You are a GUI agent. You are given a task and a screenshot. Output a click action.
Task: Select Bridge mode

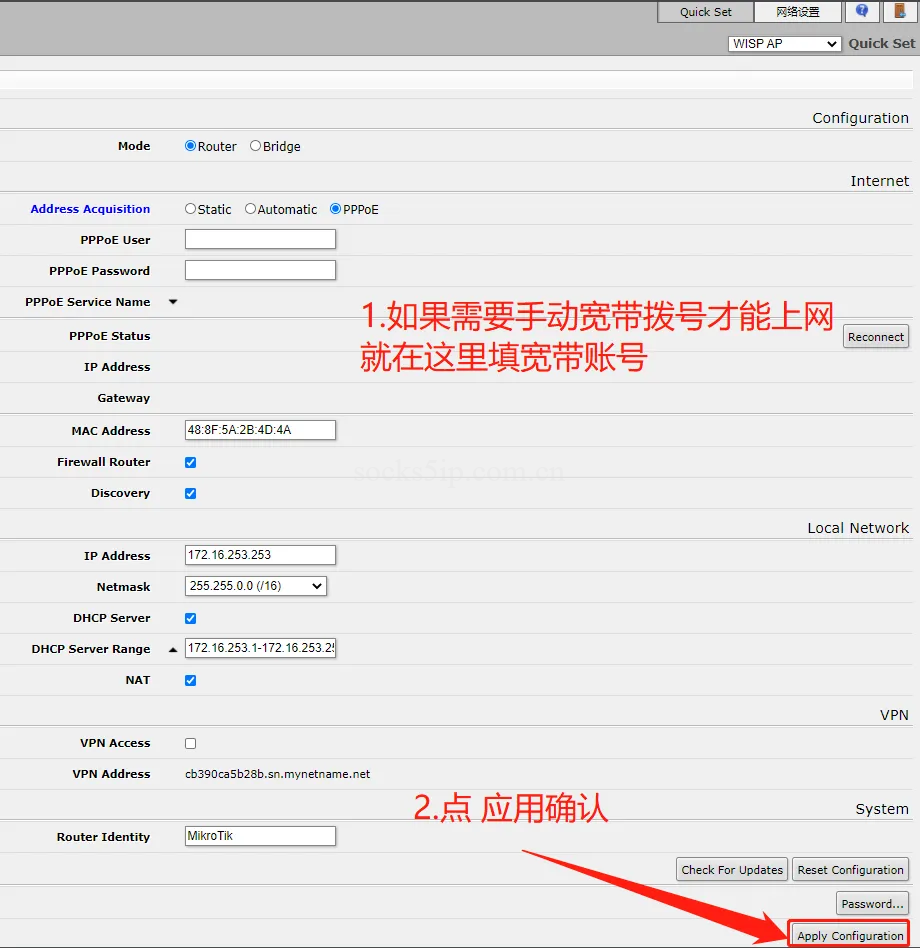click(254, 146)
